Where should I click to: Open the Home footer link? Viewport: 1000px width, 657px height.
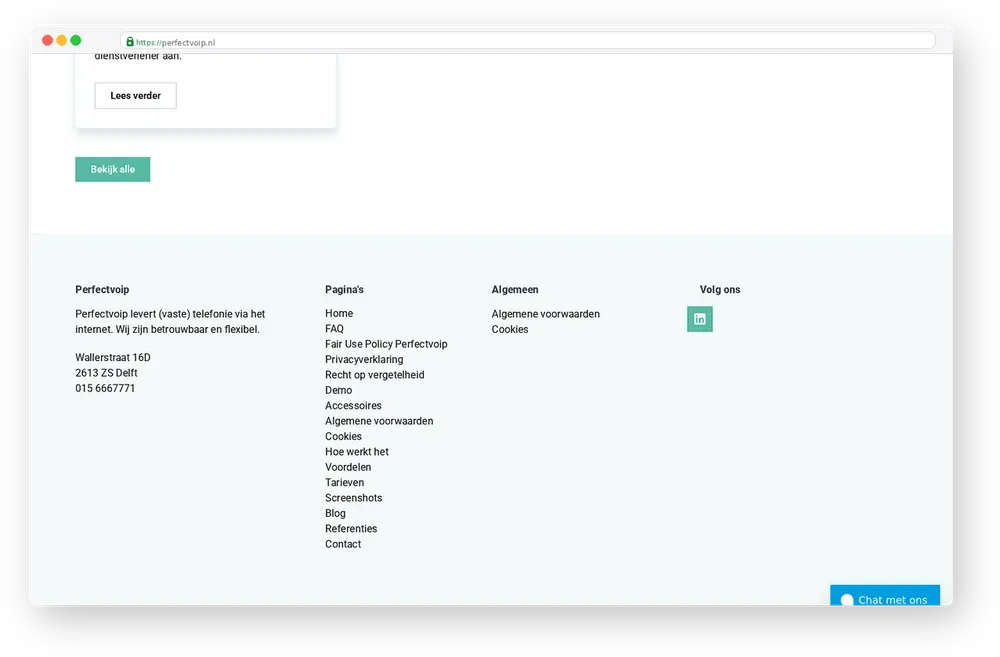[339, 313]
